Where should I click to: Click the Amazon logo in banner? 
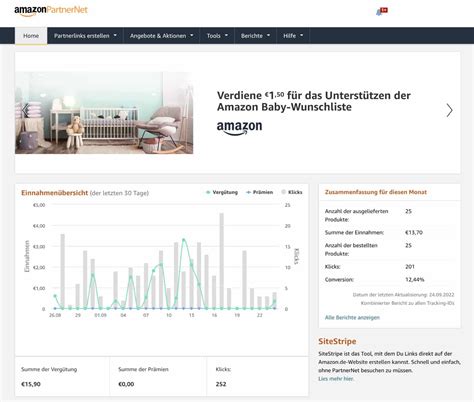click(x=239, y=128)
